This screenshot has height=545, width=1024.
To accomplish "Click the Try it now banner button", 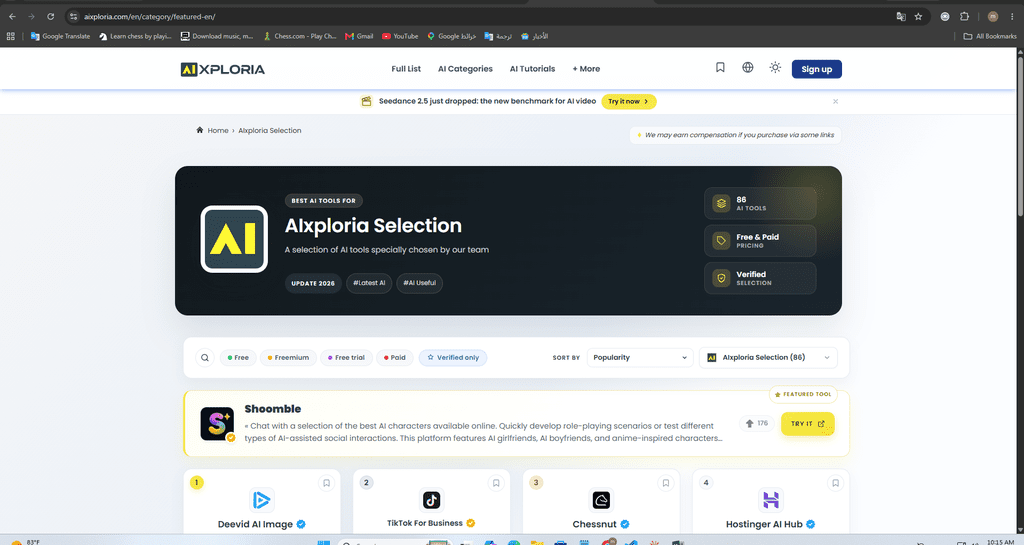I will [x=628, y=101].
